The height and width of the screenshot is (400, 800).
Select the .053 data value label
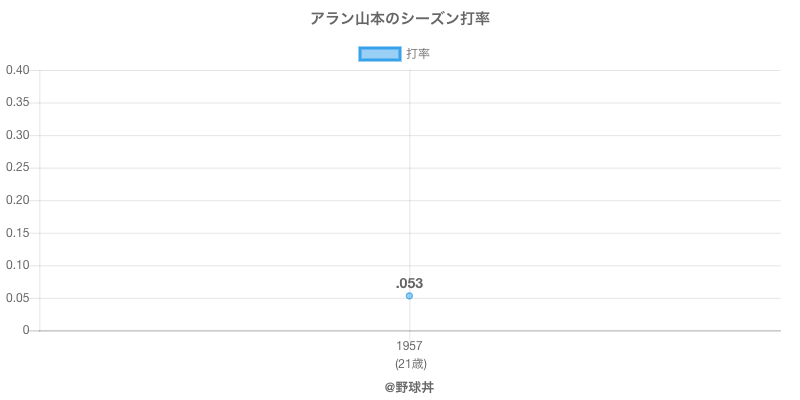pyautogui.click(x=409, y=283)
